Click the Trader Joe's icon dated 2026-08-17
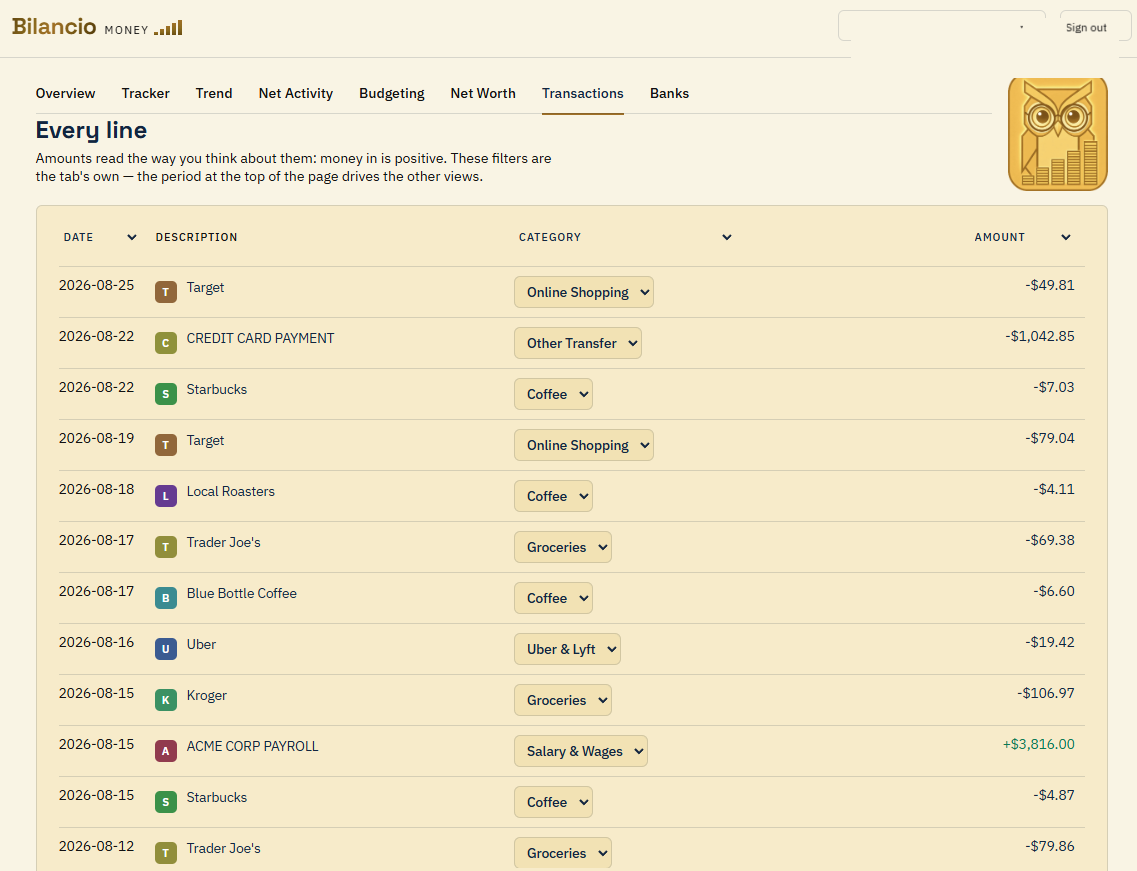The image size is (1137, 871). point(165,547)
